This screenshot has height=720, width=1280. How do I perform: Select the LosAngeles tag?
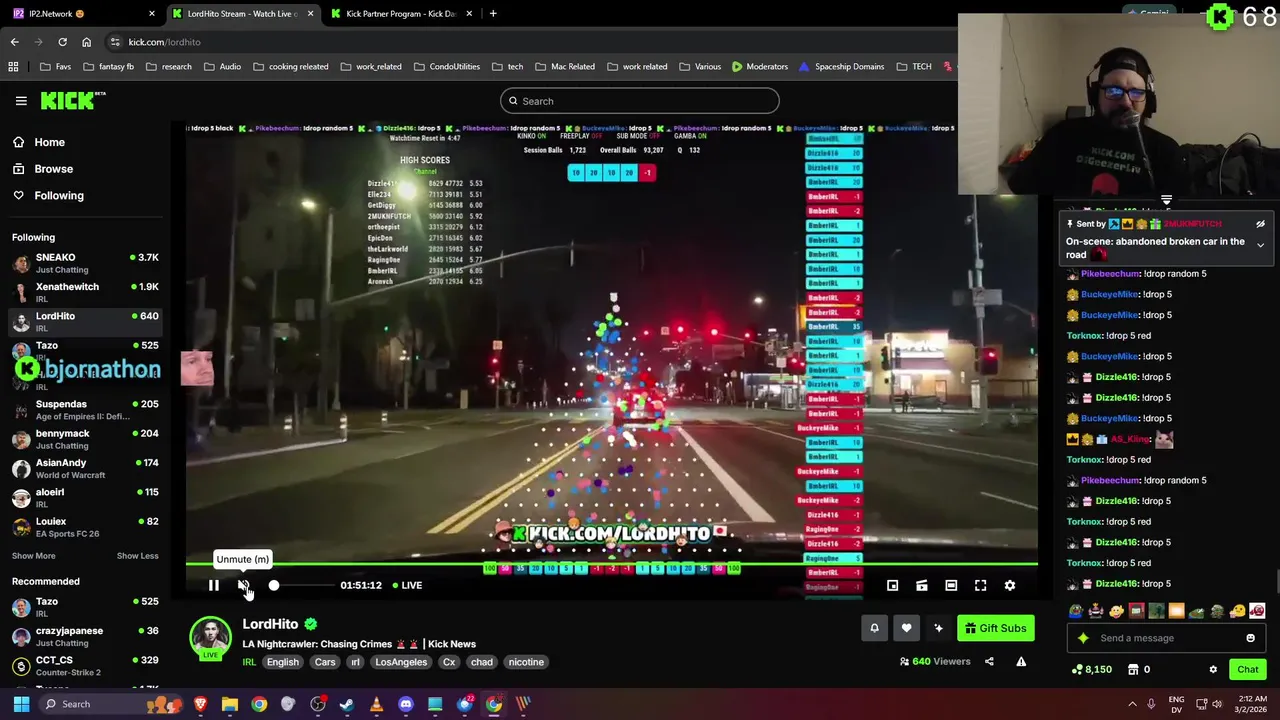pyautogui.click(x=401, y=662)
